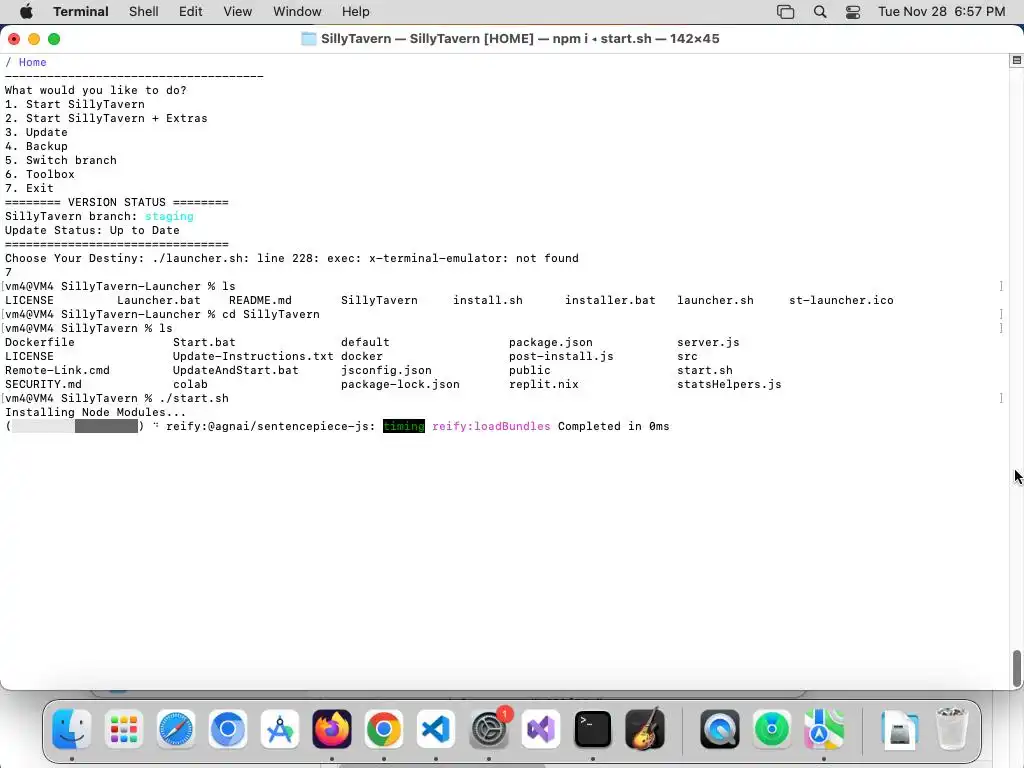Launch Safari from the dock

coord(176,729)
